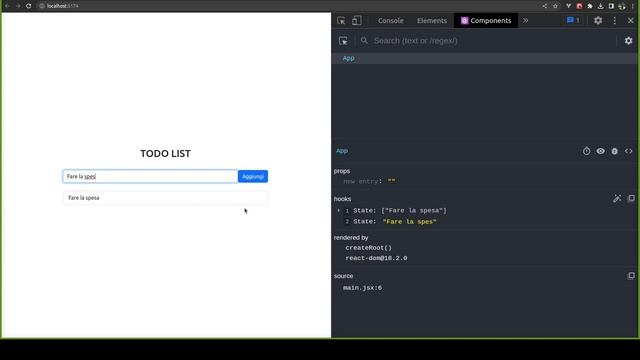Click the share page icon
Viewport: 640px width, 360px height.
tap(544, 6)
